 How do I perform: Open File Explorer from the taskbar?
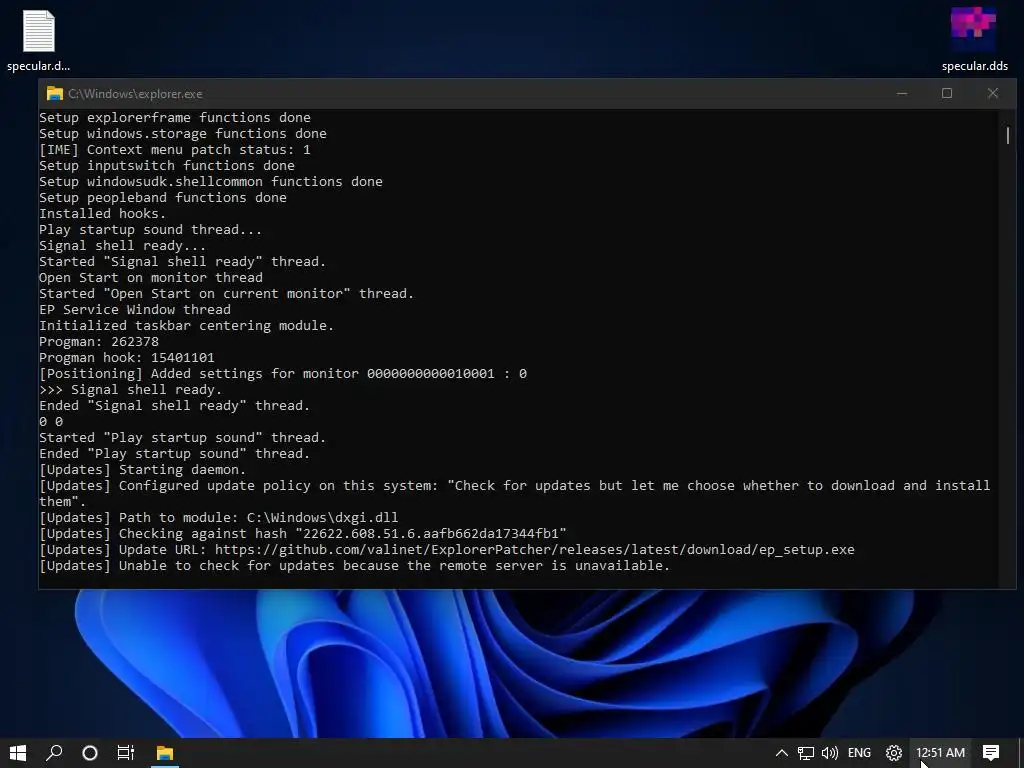[165, 753]
